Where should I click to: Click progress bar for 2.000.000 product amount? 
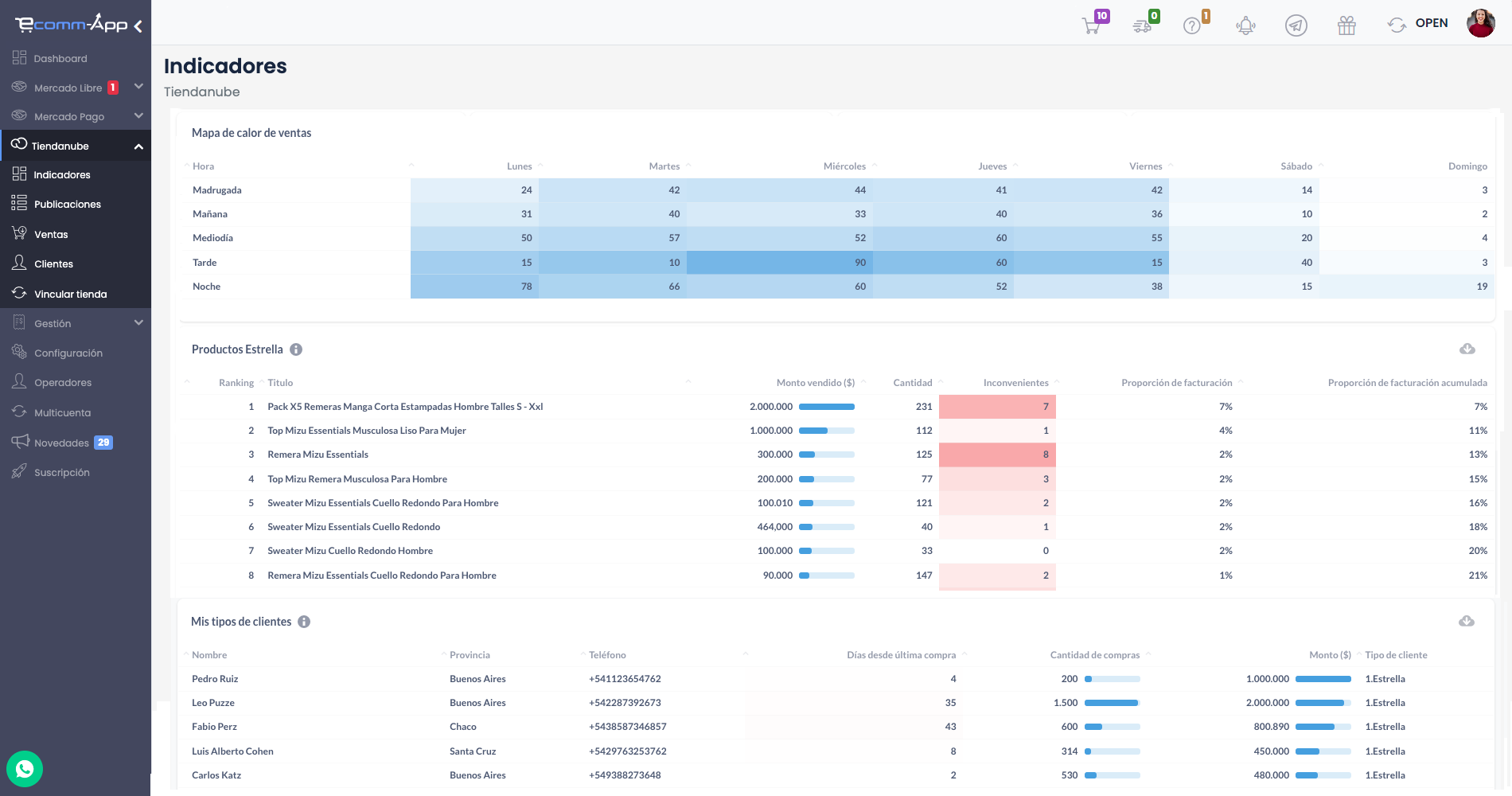pyautogui.click(x=827, y=407)
